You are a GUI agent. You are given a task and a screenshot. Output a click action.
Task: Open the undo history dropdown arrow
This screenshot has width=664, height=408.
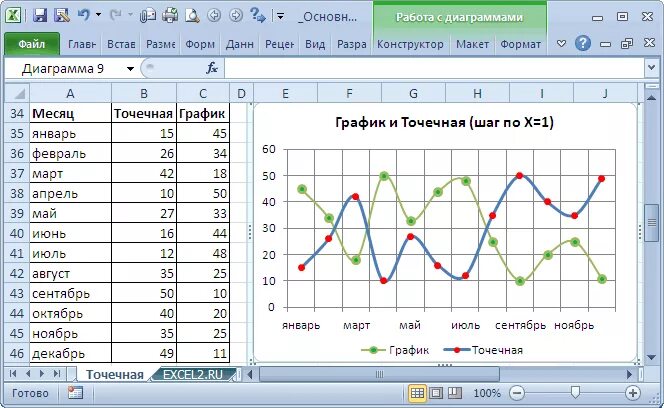point(98,15)
